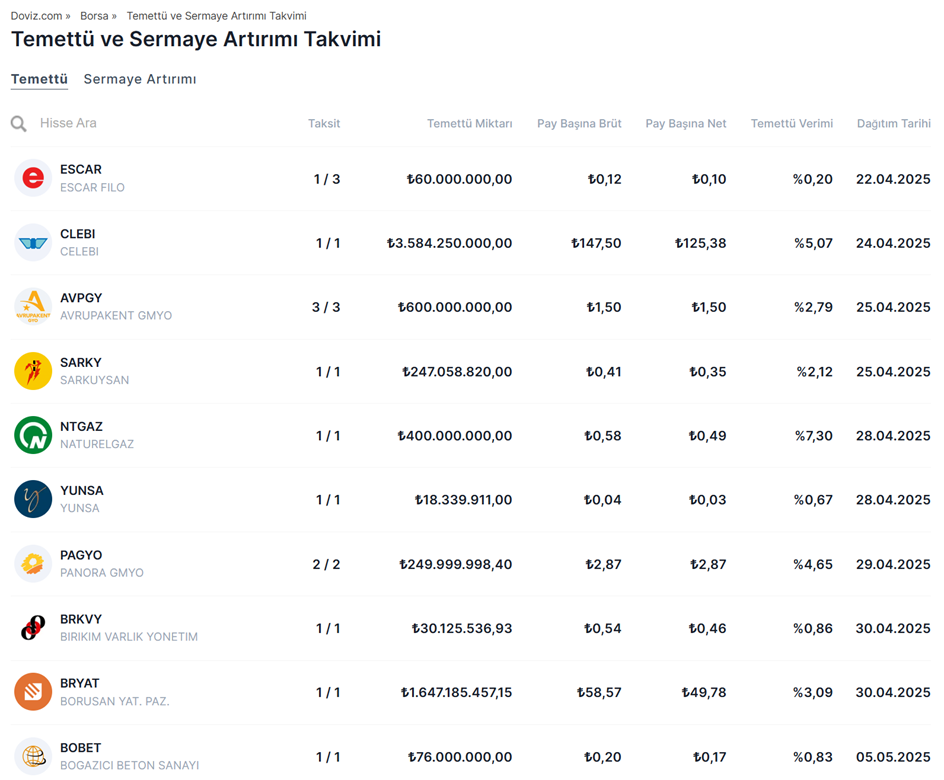944x780 pixels.
Task: Open the Borsa breadcrumb link
Action: [x=94, y=16]
